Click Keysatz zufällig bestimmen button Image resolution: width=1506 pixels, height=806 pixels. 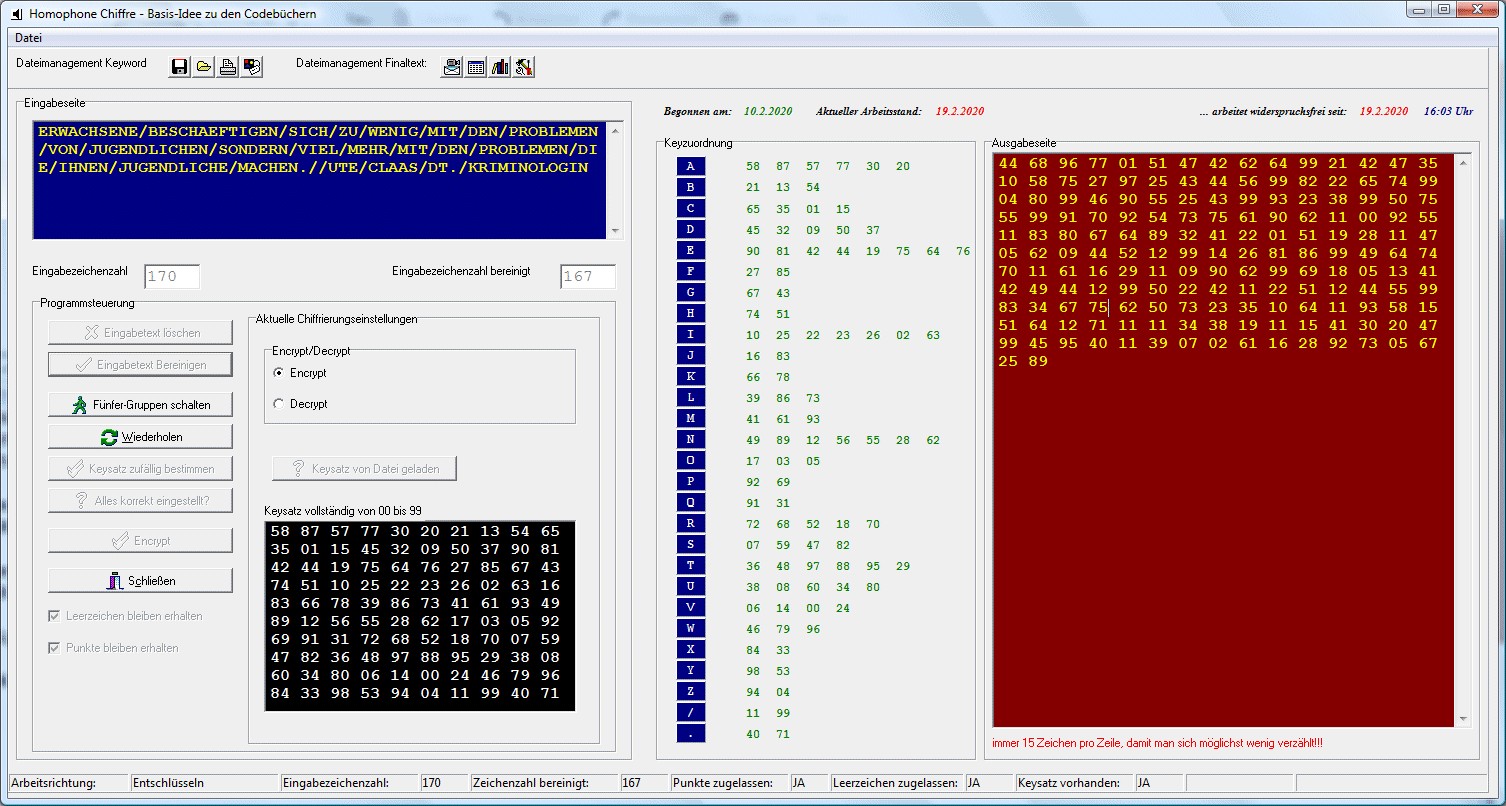[140, 469]
